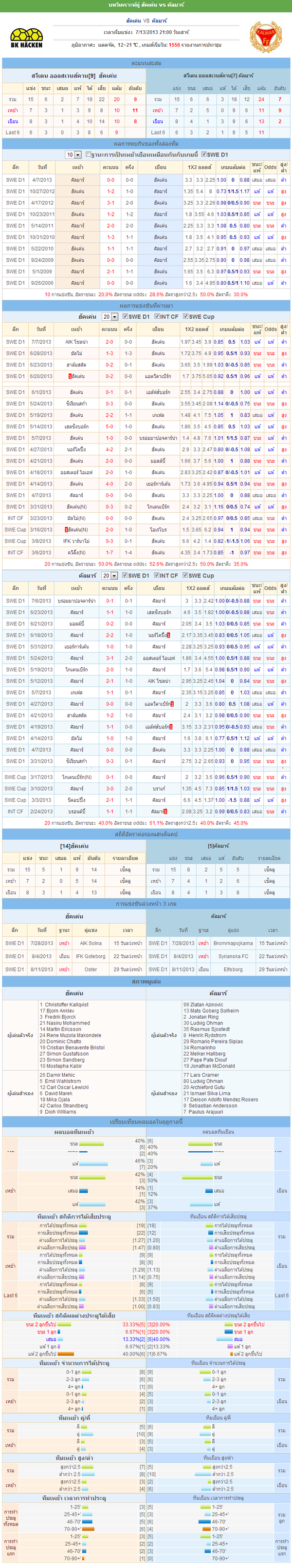Toggle SWE Cup checkbox in Kalmar past matches
This screenshot has width=292, height=1568.
tap(185, 575)
